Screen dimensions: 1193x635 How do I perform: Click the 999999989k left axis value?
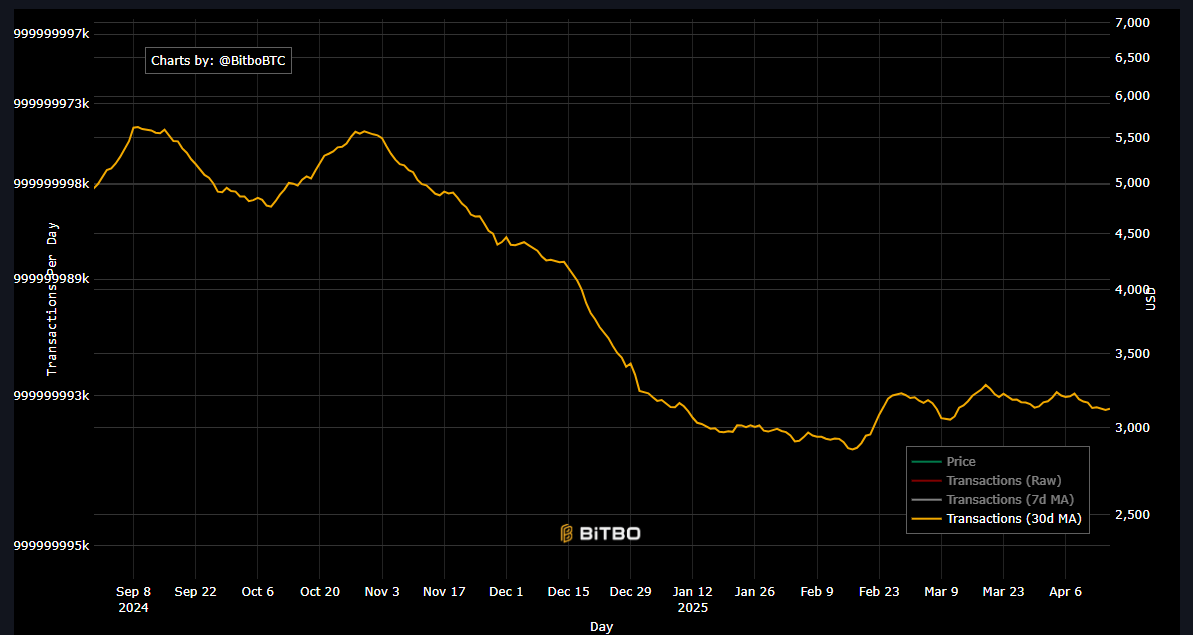tap(52, 279)
